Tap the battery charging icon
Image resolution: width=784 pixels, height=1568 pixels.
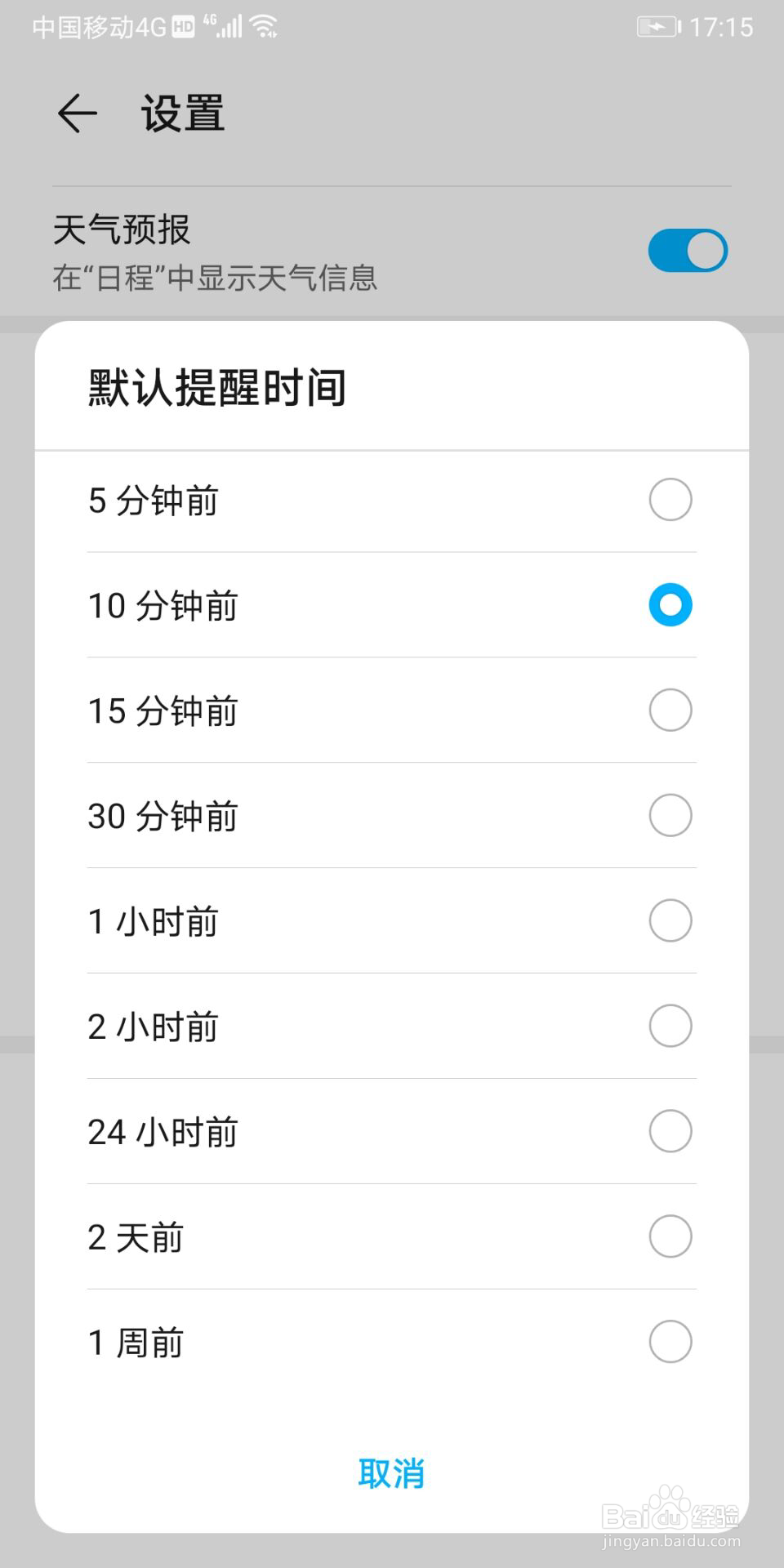(658, 27)
